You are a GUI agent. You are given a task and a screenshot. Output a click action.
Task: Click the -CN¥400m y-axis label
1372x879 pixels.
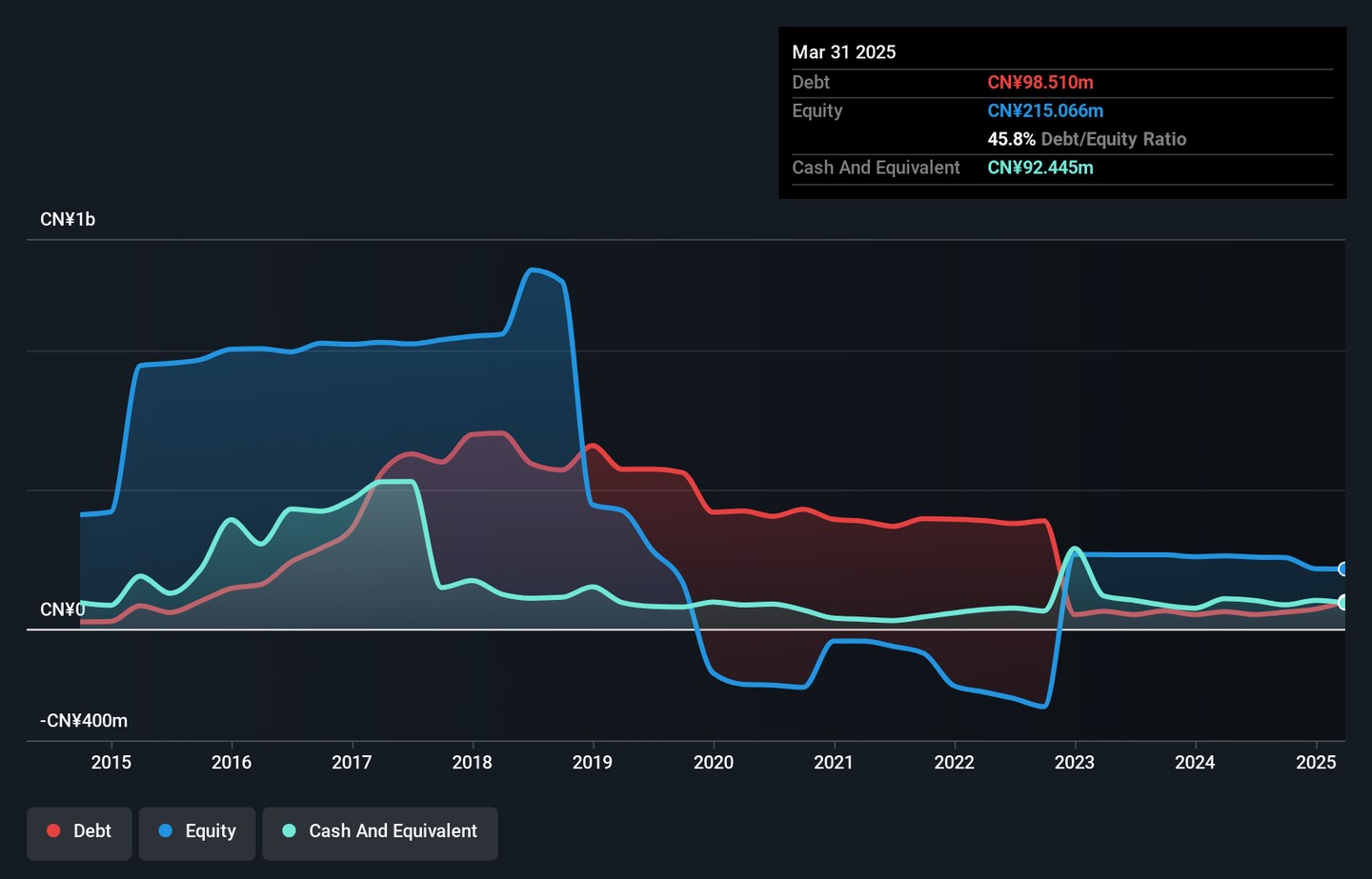pyautogui.click(x=84, y=721)
